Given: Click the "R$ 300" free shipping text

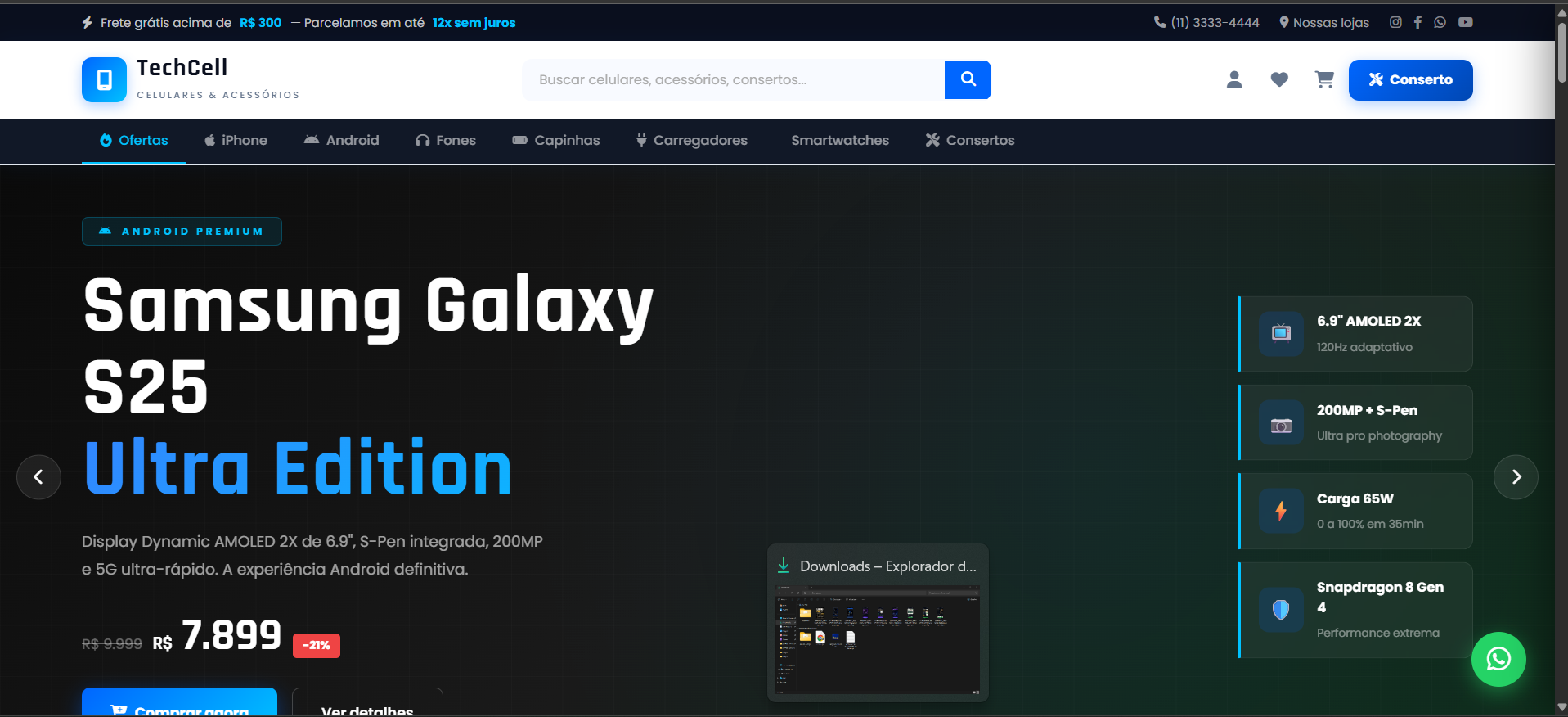Looking at the screenshot, I should pos(261,22).
